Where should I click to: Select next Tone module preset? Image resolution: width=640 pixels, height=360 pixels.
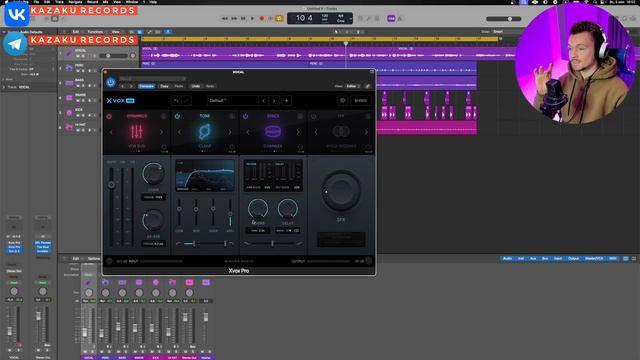tap(230, 132)
